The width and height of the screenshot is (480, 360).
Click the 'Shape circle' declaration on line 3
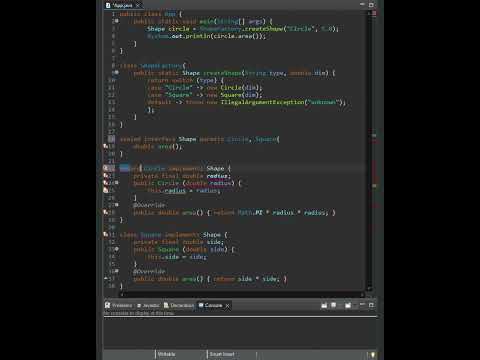pyautogui.click(x=168, y=29)
